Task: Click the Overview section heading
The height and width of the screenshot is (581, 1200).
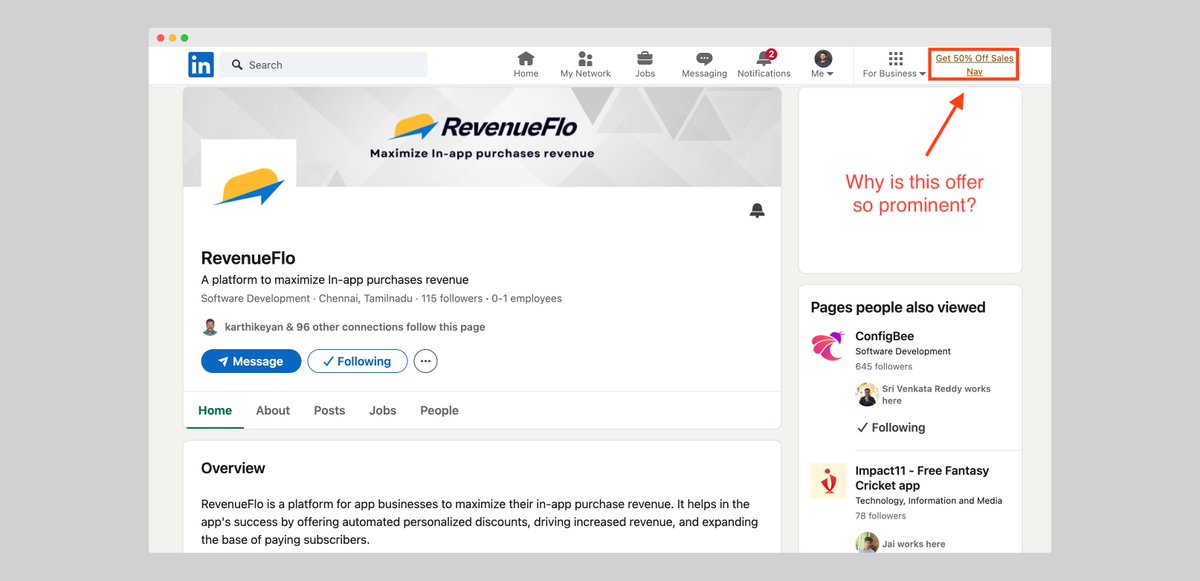Action: pyautogui.click(x=233, y=468)
